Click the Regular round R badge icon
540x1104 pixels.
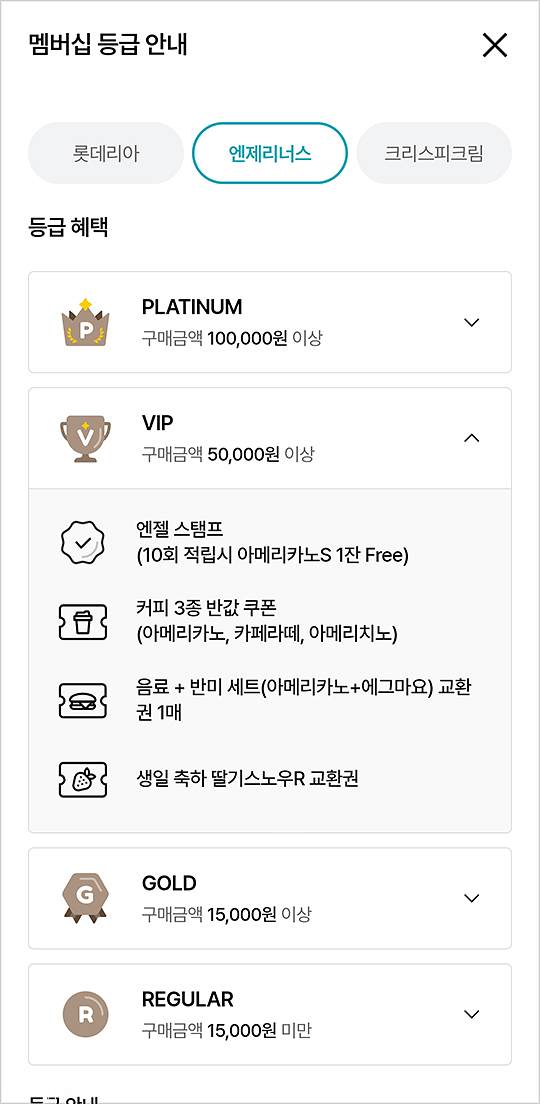[x=85, y=1015]
